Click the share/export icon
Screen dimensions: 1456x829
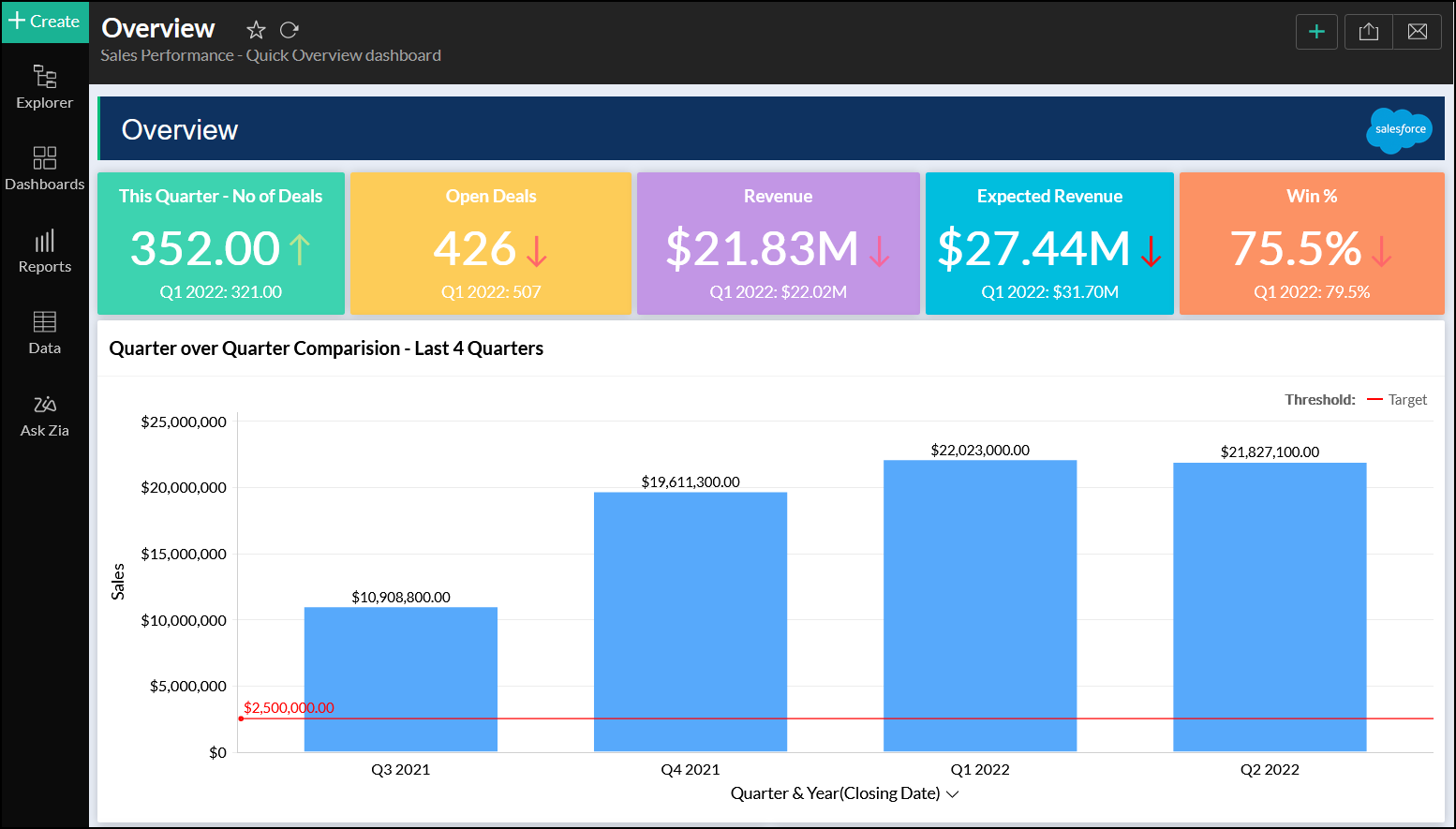1368,32
